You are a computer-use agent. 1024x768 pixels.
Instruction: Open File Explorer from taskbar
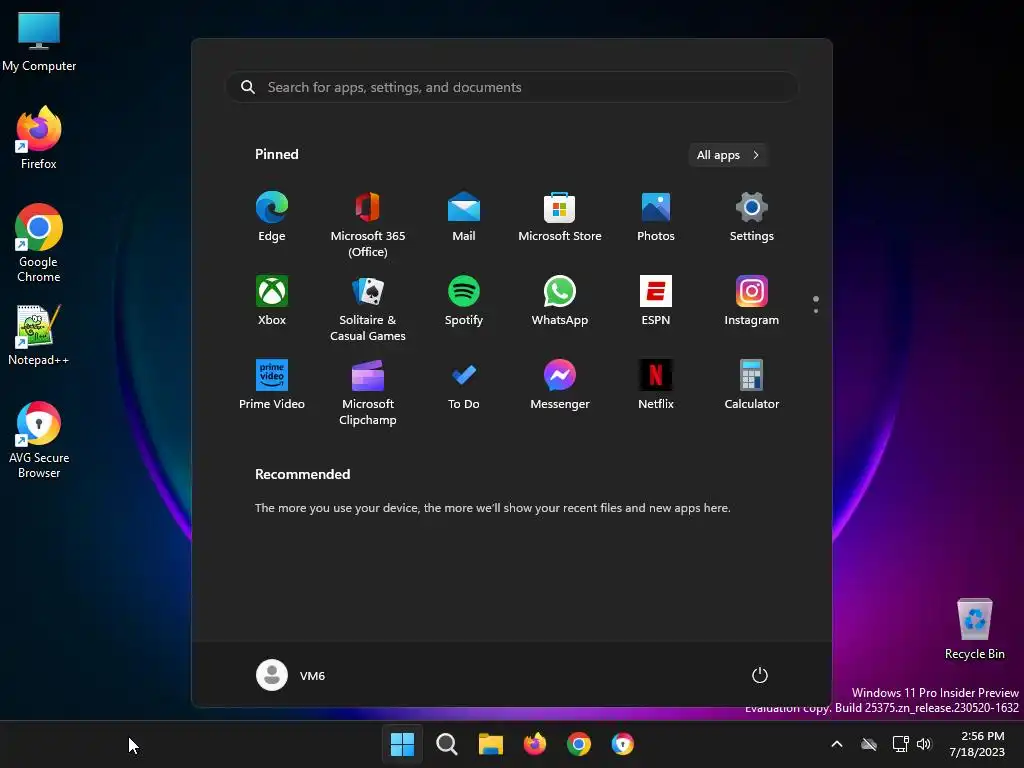490,744
